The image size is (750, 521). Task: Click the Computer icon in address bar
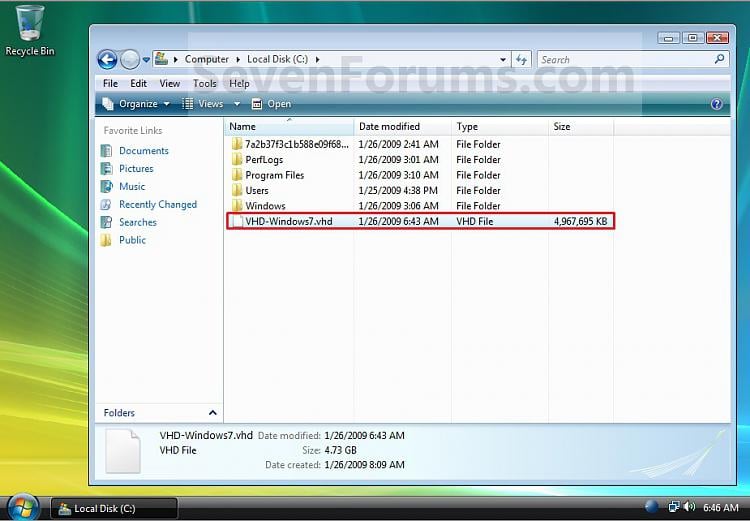point(162,59)
